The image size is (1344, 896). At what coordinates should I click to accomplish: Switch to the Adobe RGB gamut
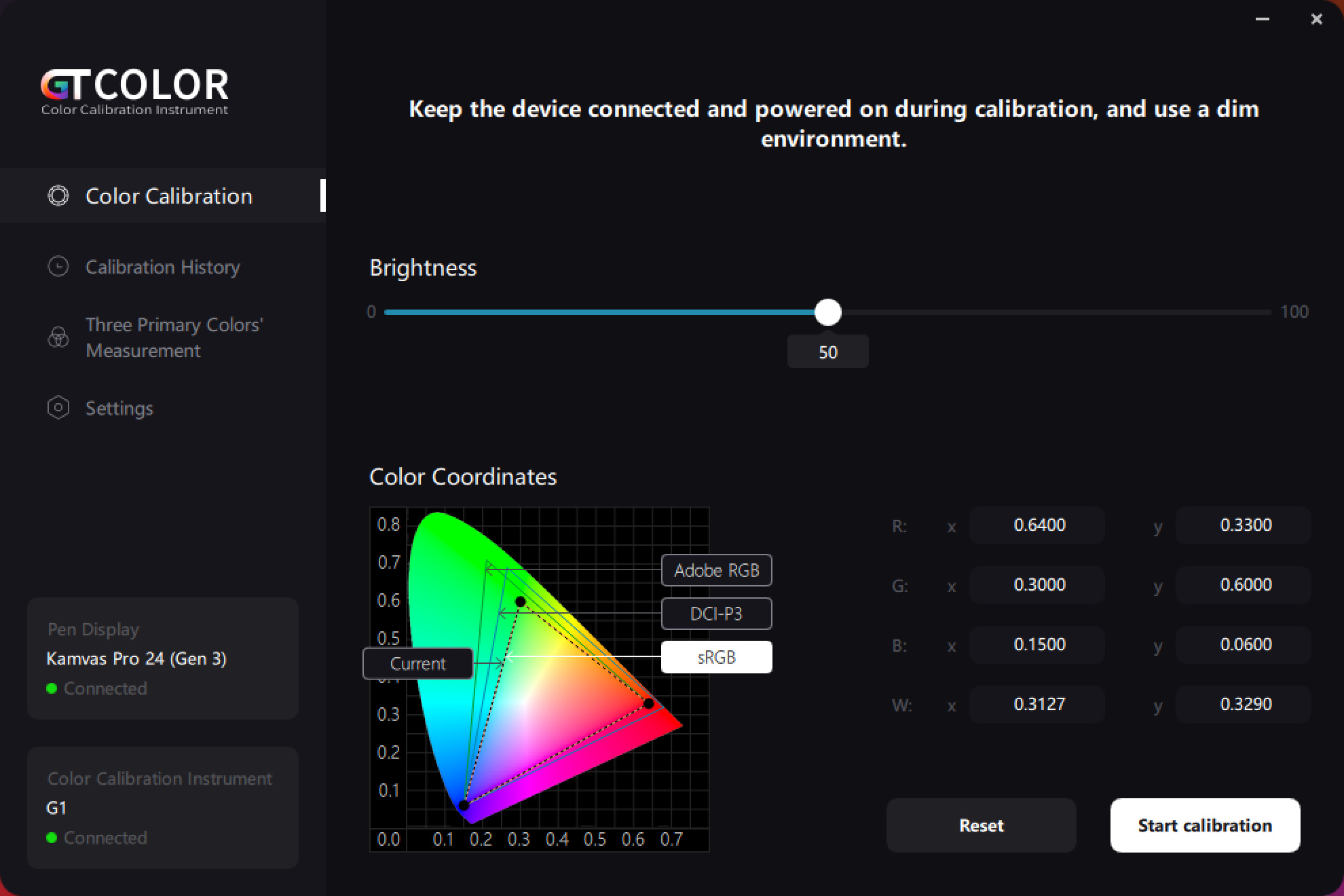716,570
